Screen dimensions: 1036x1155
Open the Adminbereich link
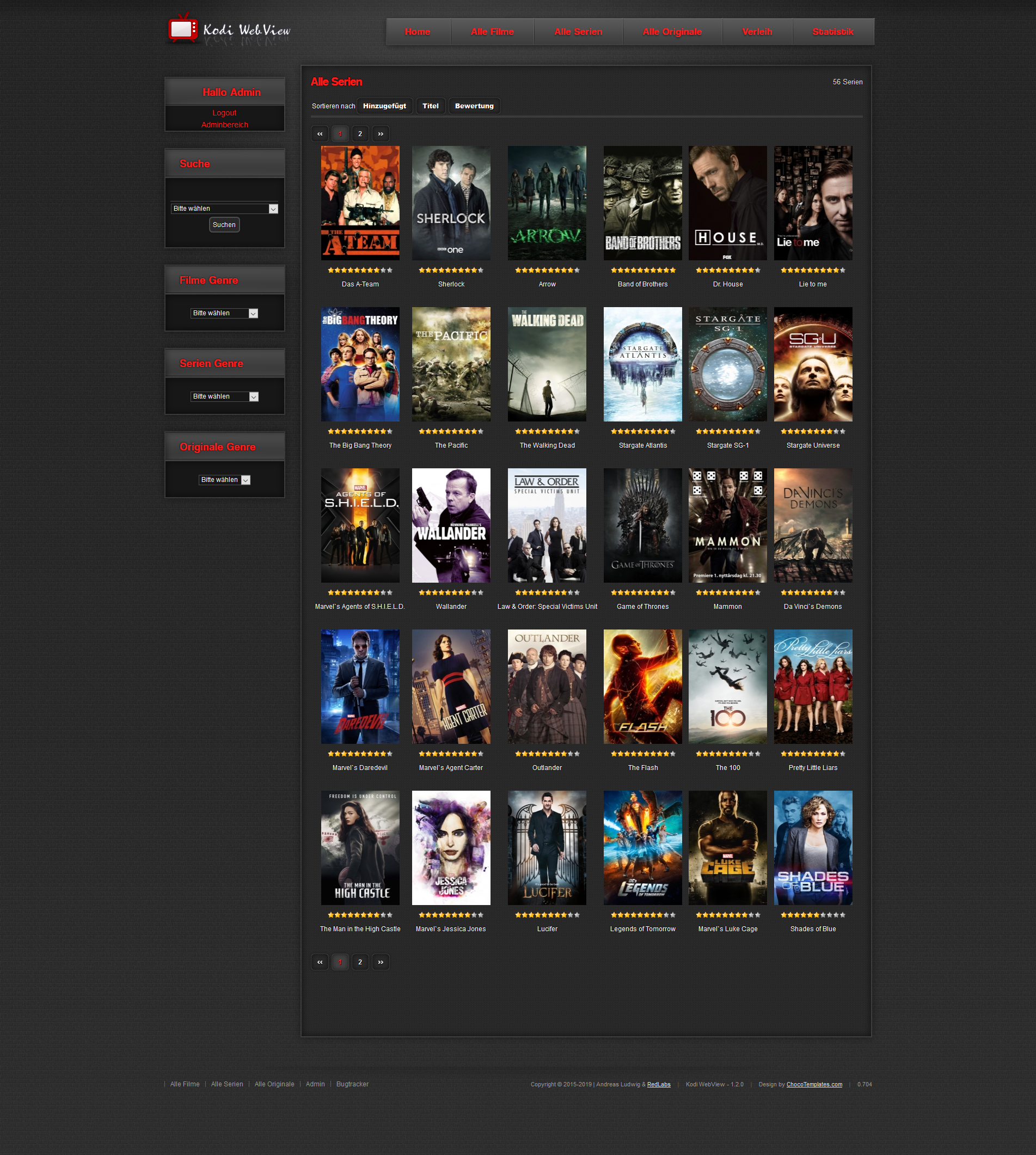224,125
